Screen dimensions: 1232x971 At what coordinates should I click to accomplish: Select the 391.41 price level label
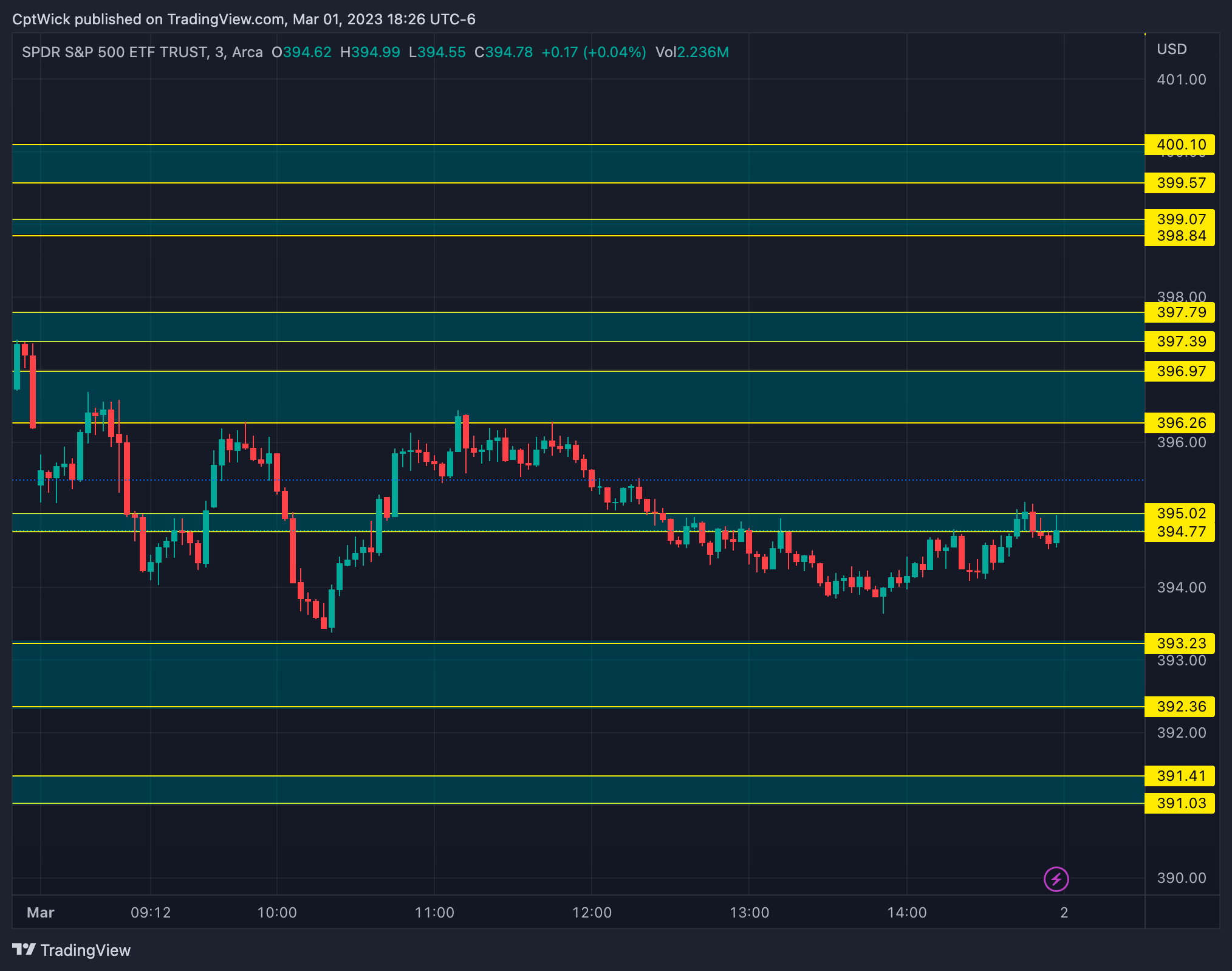[x=1180, y=776]
